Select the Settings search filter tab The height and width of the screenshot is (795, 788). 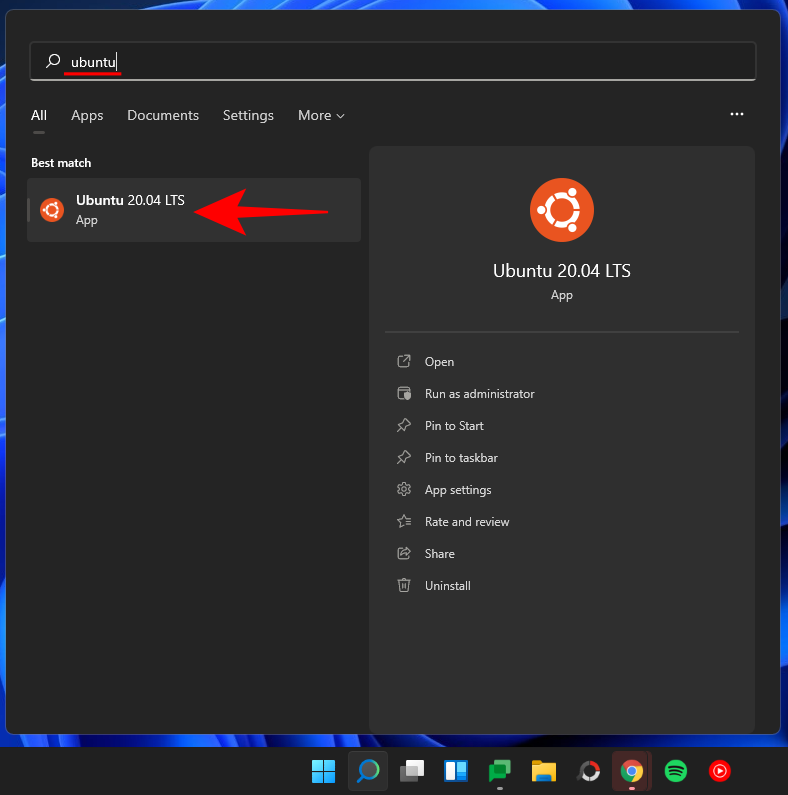coord(248,116)
